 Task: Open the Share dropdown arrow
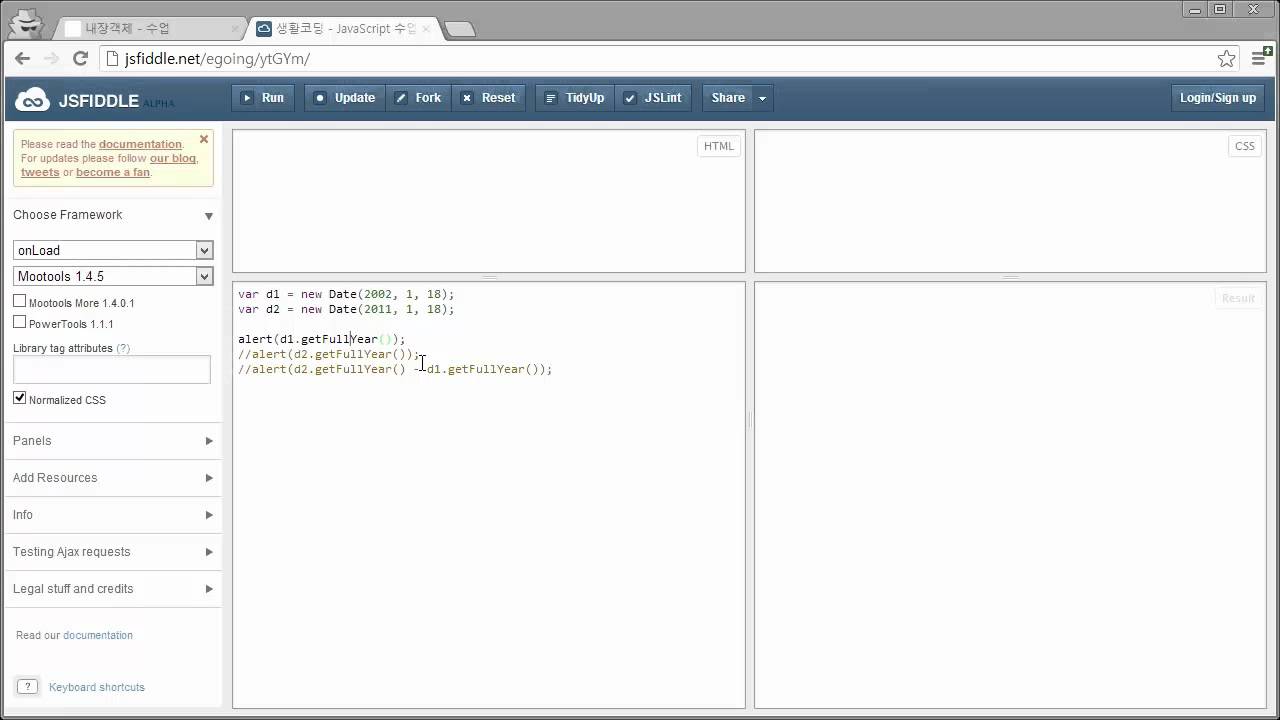coord(763,98)
